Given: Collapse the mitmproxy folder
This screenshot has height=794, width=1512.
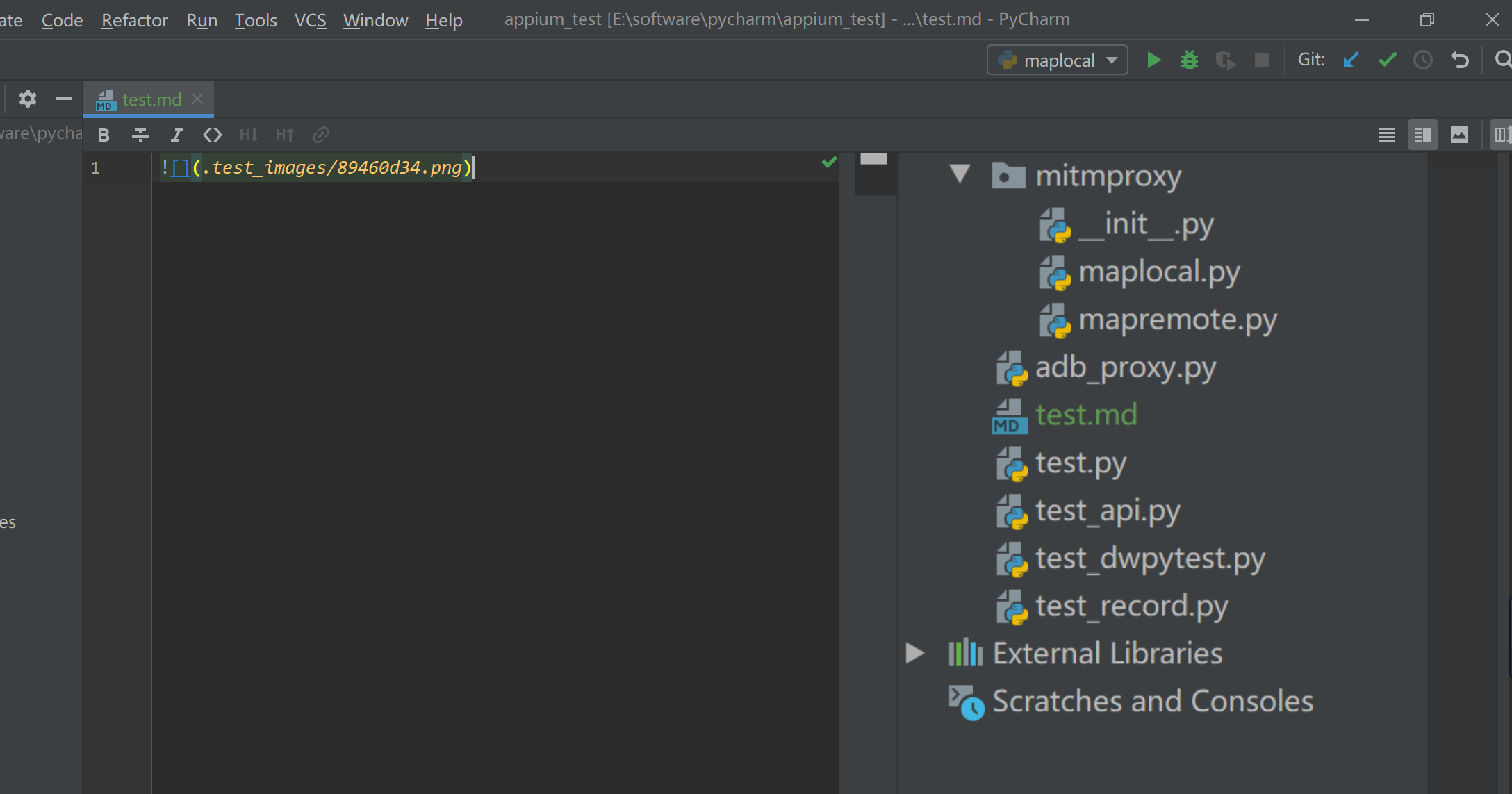Looking at the screenshot, I should (960, 173).
